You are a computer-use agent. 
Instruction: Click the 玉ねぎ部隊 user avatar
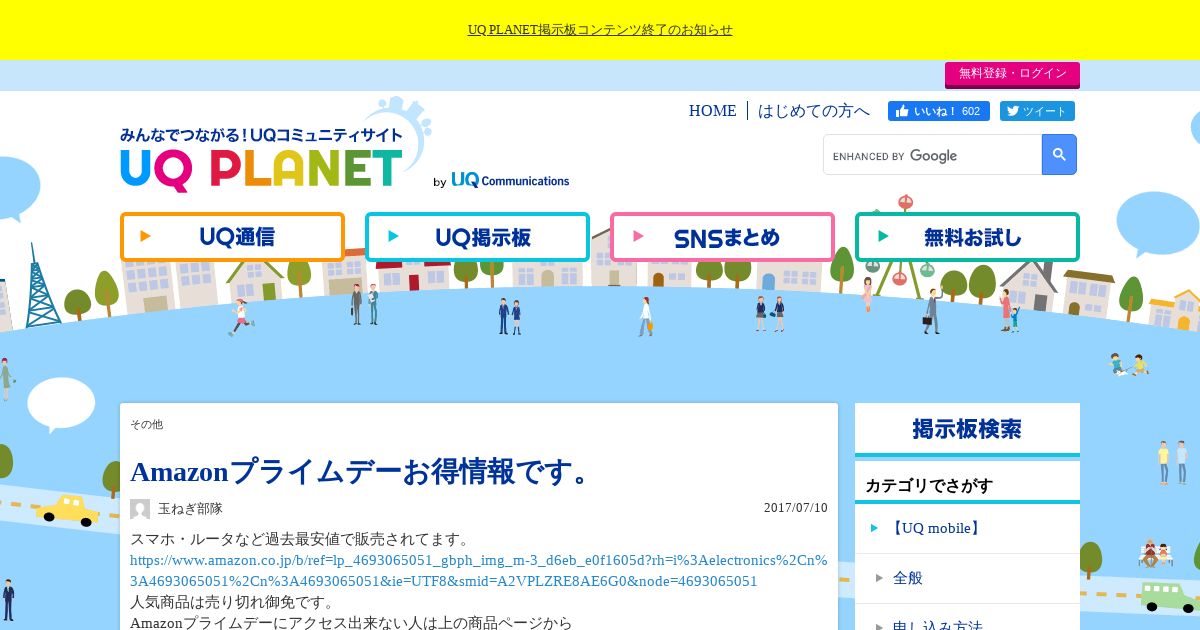click(140, 509)
